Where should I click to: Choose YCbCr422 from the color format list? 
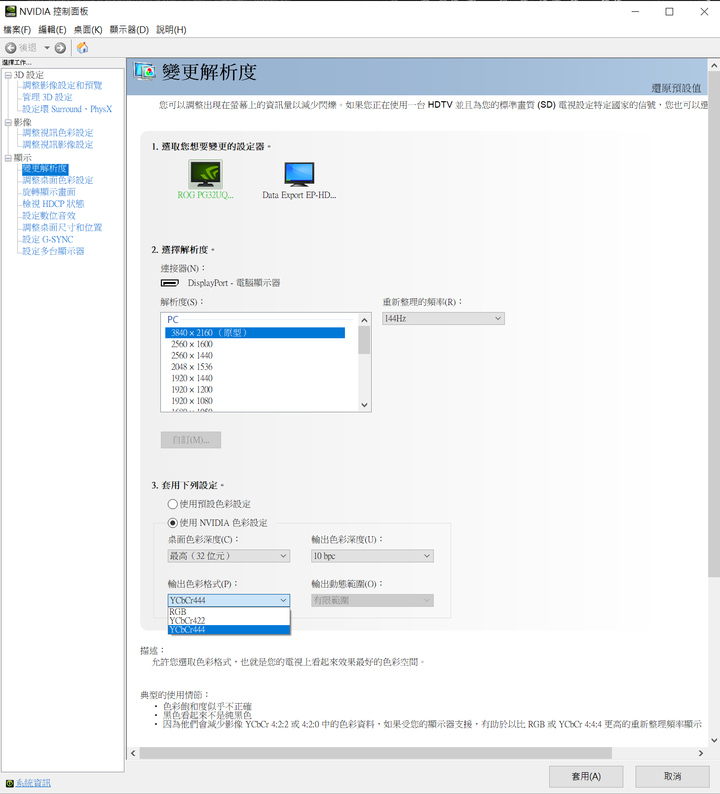click(x=229, y=620)
